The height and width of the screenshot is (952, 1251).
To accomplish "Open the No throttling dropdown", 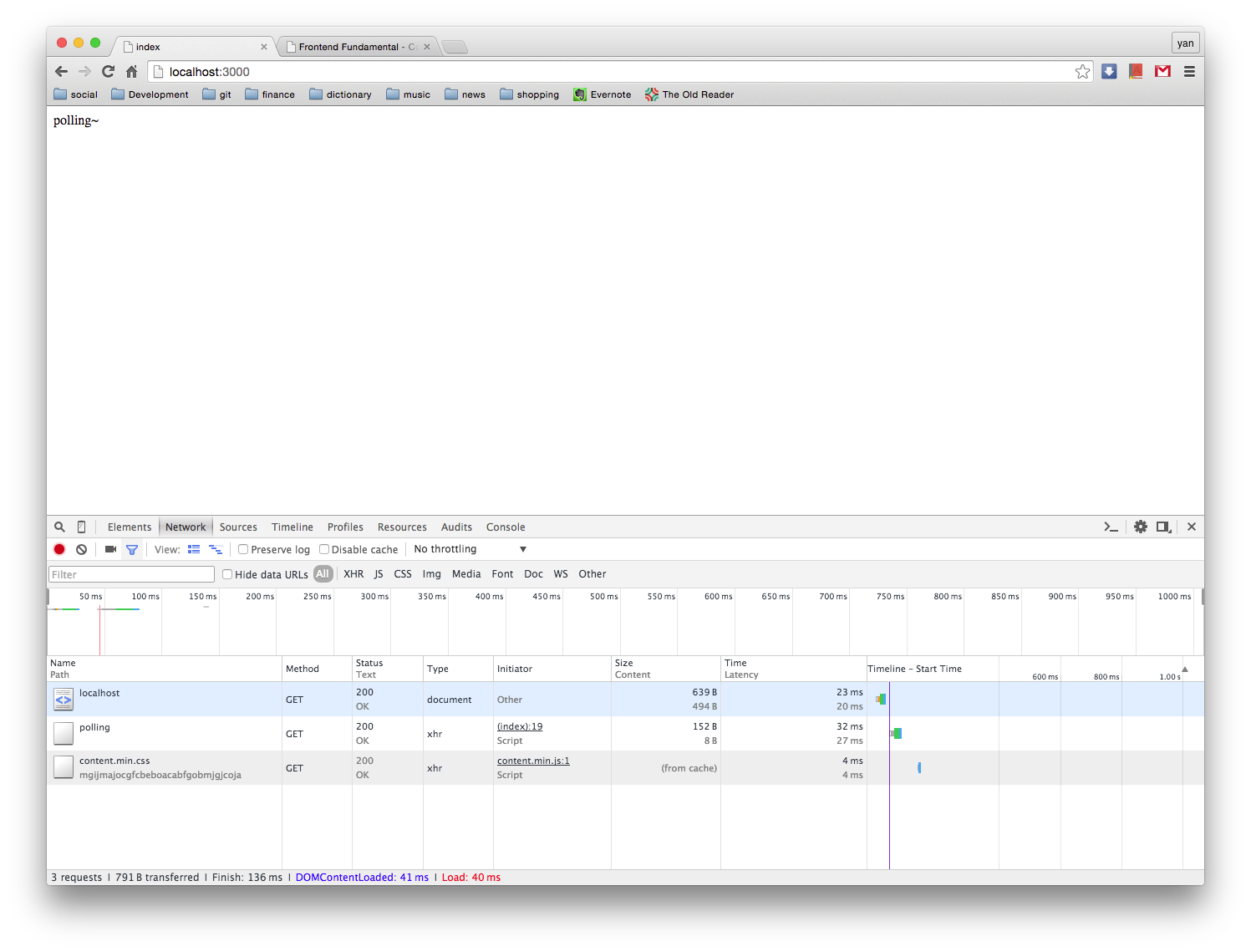I will click(470, 549).
